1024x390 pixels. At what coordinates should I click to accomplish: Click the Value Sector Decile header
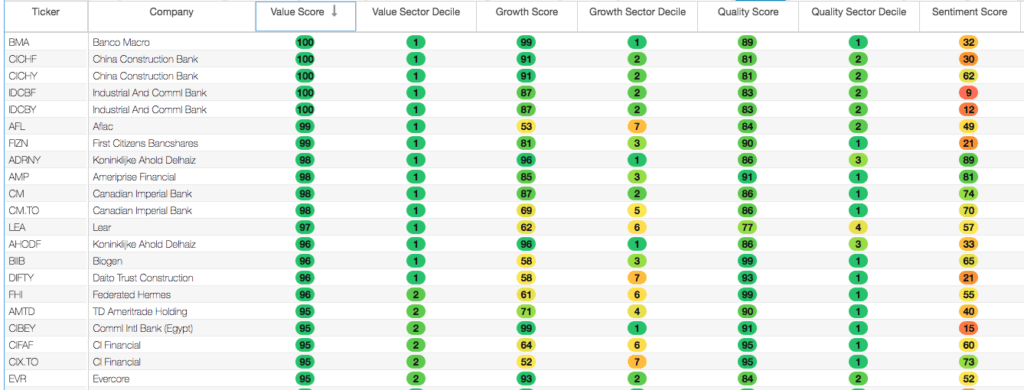416,12
